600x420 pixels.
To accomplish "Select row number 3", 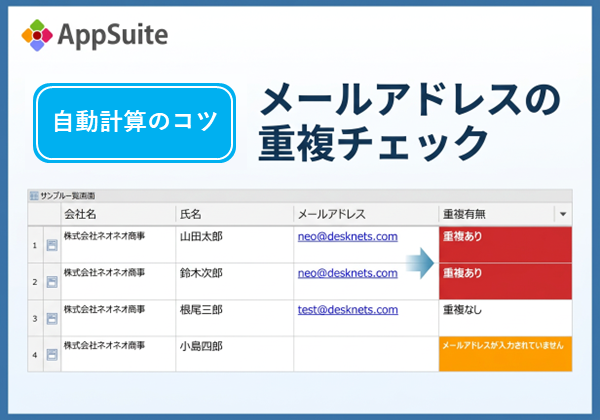I will tap(35, 319).
